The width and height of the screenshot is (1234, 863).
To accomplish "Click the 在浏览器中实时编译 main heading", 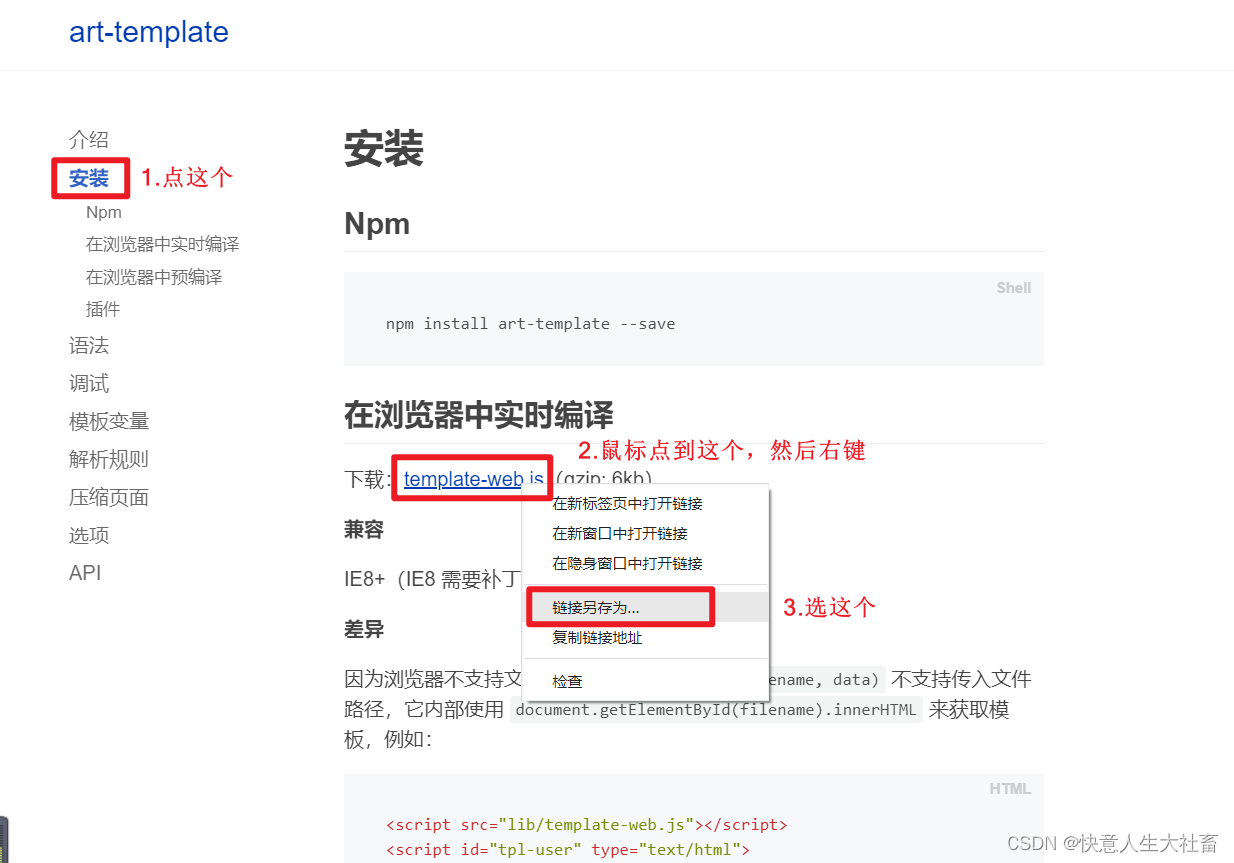I will point(479,414).
